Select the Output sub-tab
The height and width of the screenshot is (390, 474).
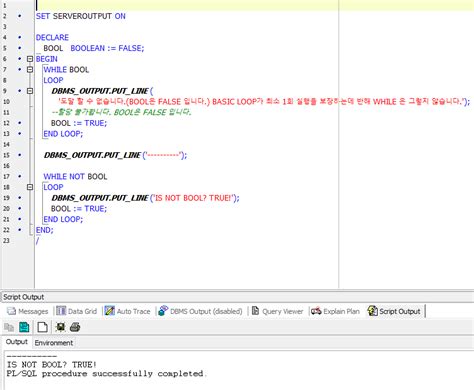[x=17, y=342]
